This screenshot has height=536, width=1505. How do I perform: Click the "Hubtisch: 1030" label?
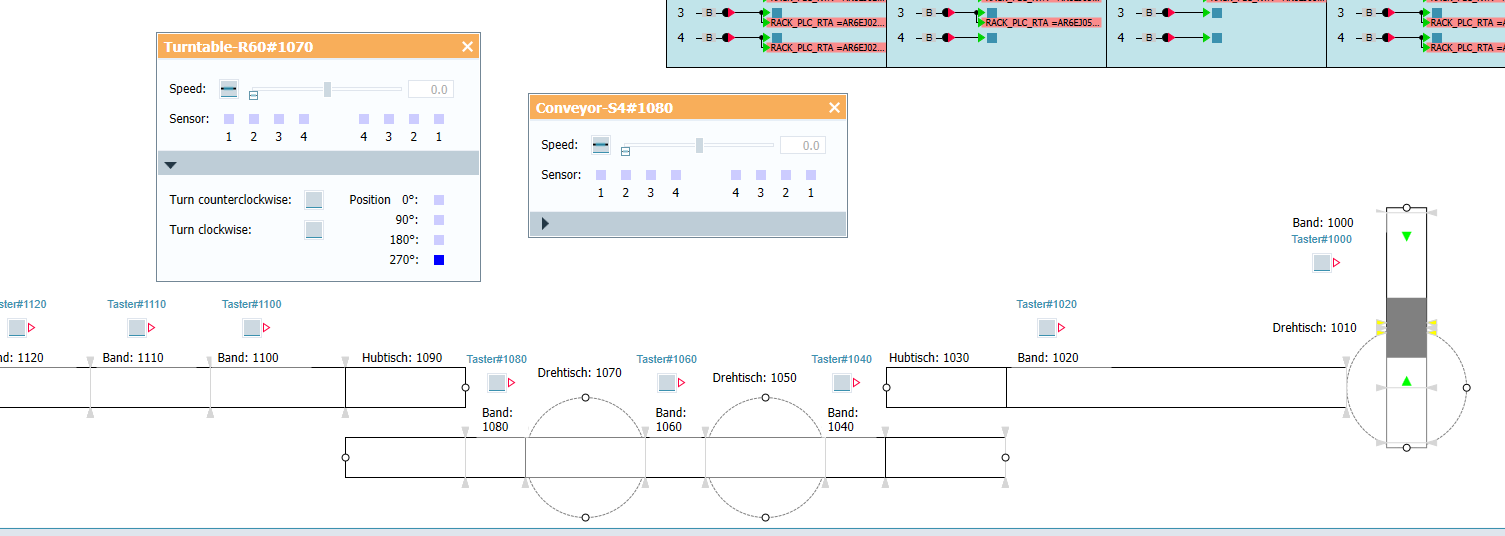pos(929,357)
